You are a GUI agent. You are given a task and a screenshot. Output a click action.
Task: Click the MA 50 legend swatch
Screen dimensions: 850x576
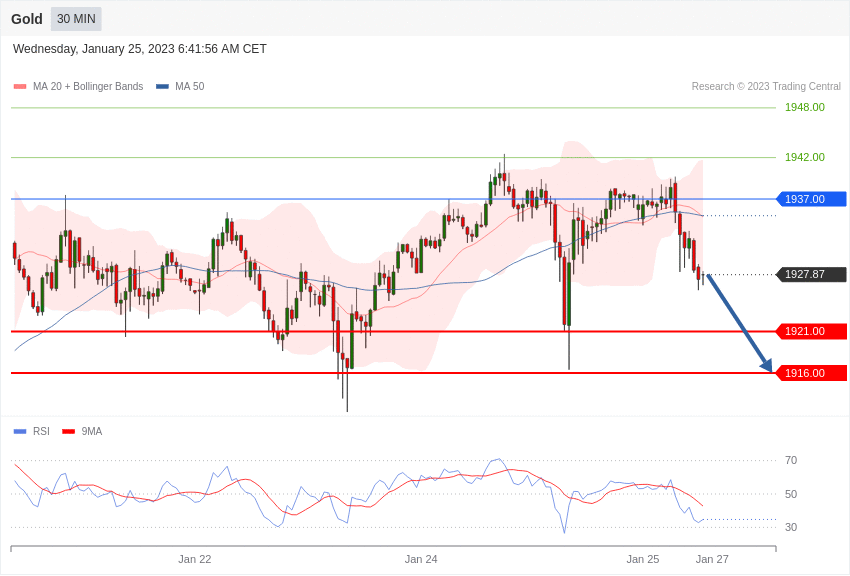point(162,87)
